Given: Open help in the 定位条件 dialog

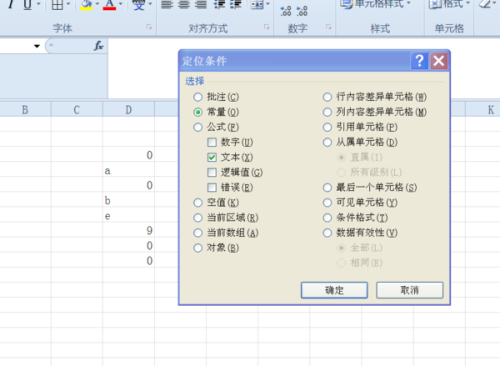Looking at the screenshot, I should [420, 61].
